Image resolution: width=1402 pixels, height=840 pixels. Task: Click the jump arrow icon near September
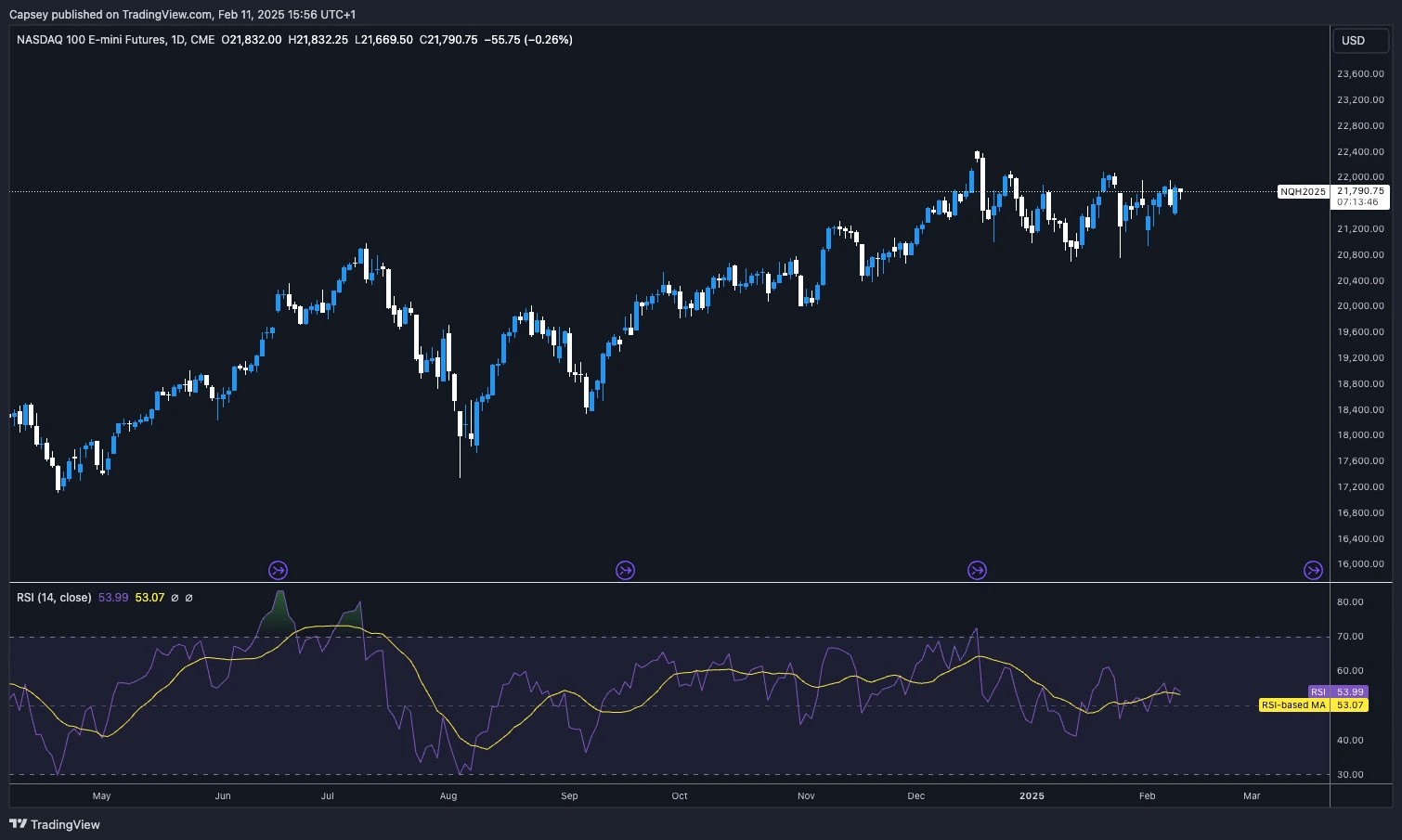coord(625,570)
